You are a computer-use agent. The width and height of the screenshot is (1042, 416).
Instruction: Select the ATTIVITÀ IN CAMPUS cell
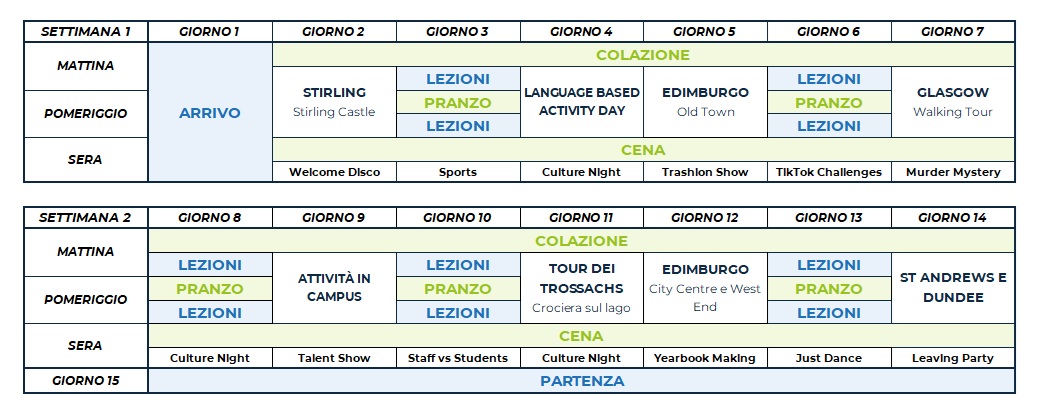click(334, 288)
